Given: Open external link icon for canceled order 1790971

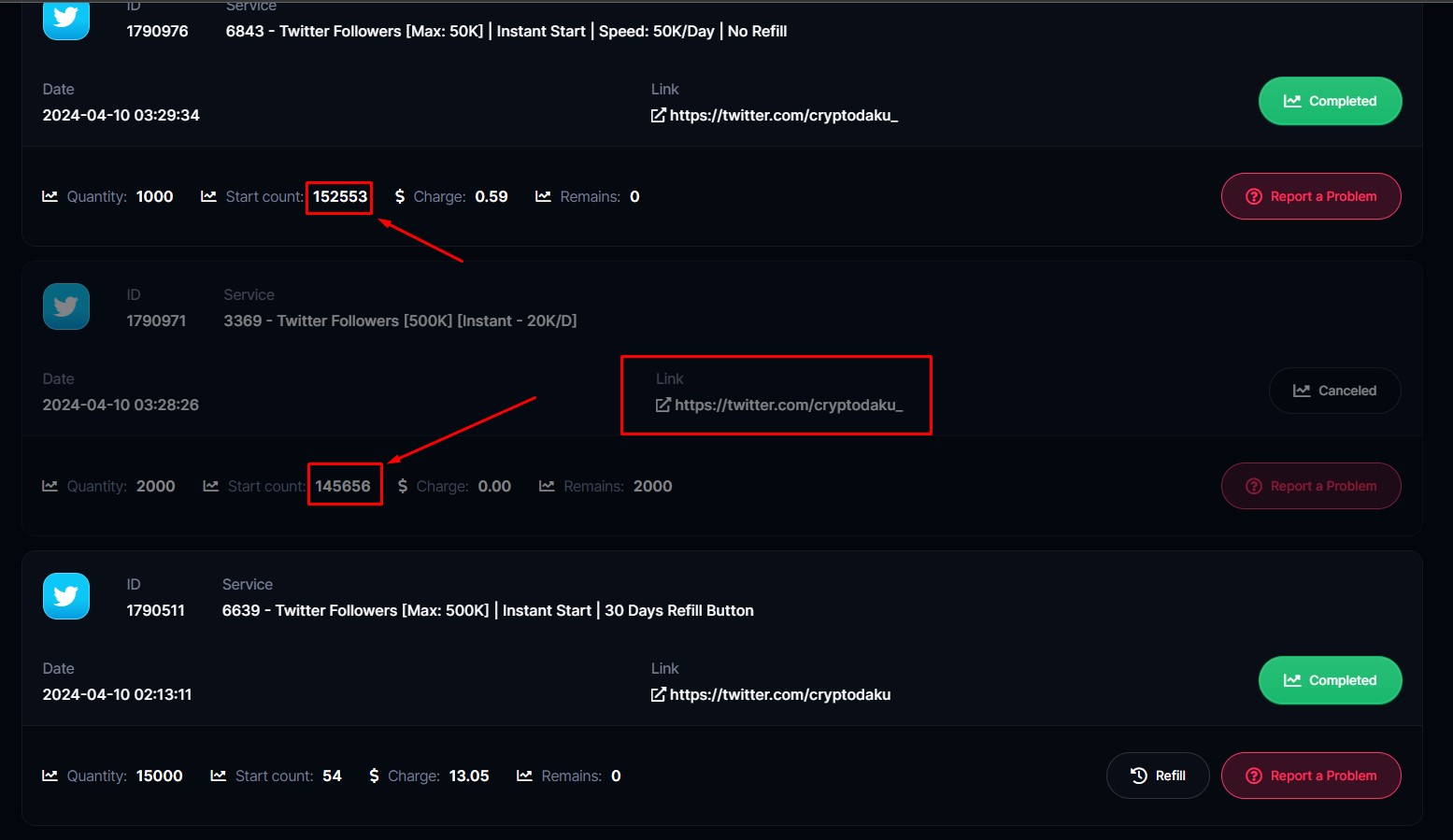Looking at the screenshot, I should (x=663, y=405).
